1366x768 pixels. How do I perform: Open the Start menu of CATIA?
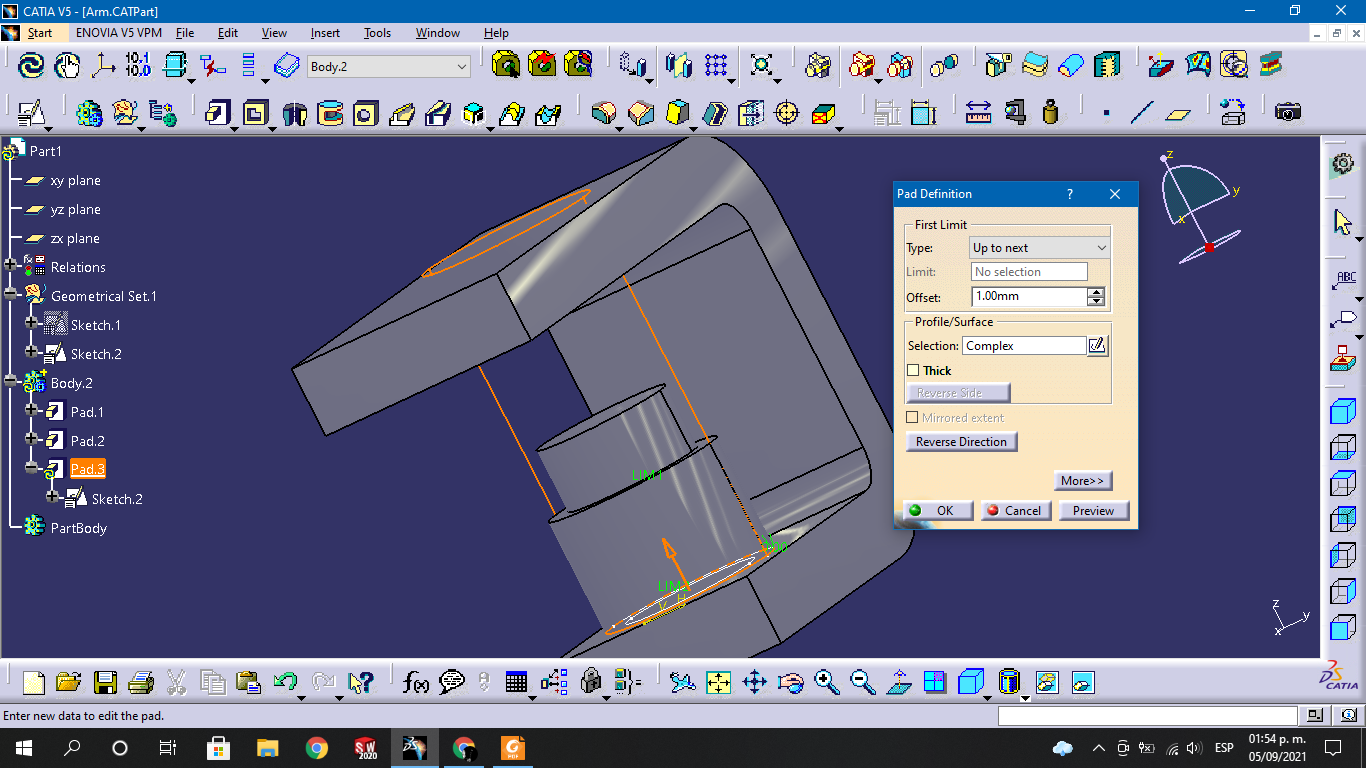point(40,32)
